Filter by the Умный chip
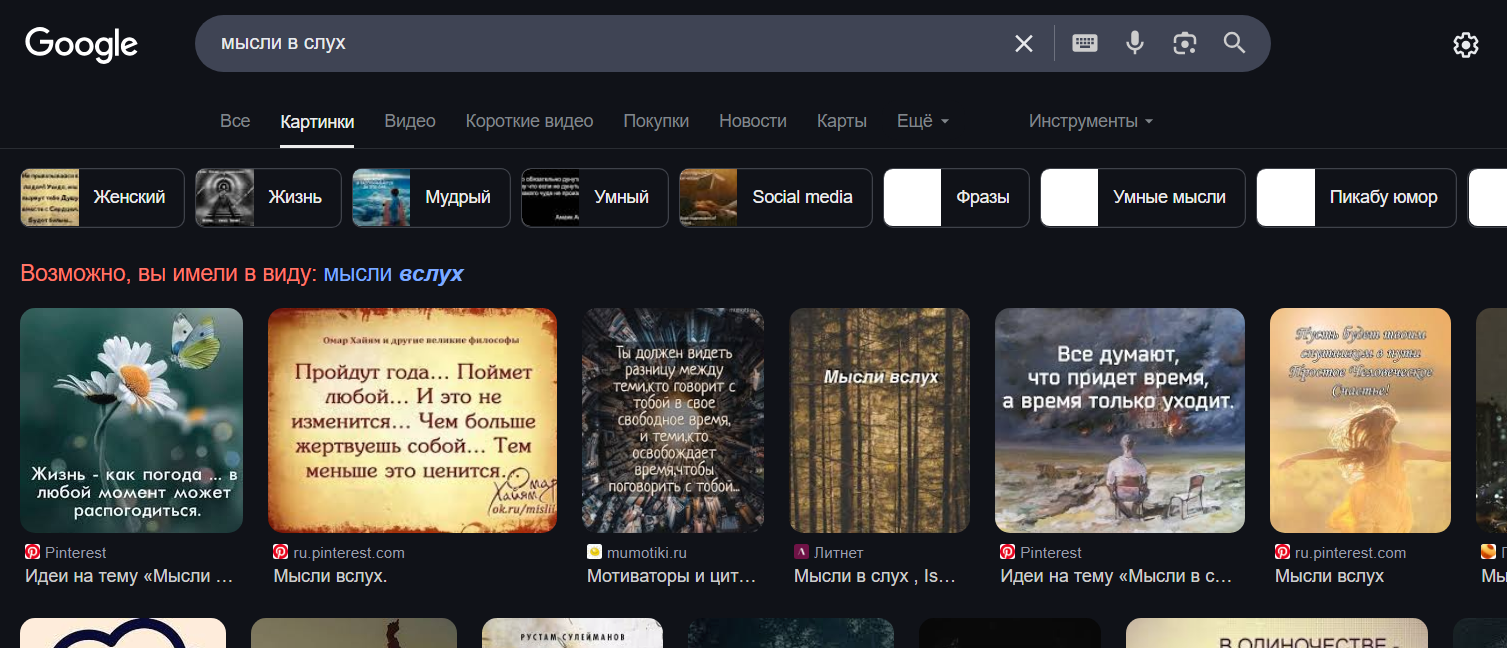The height and width of the screenshot is (648, 1507). pos(595,198)
